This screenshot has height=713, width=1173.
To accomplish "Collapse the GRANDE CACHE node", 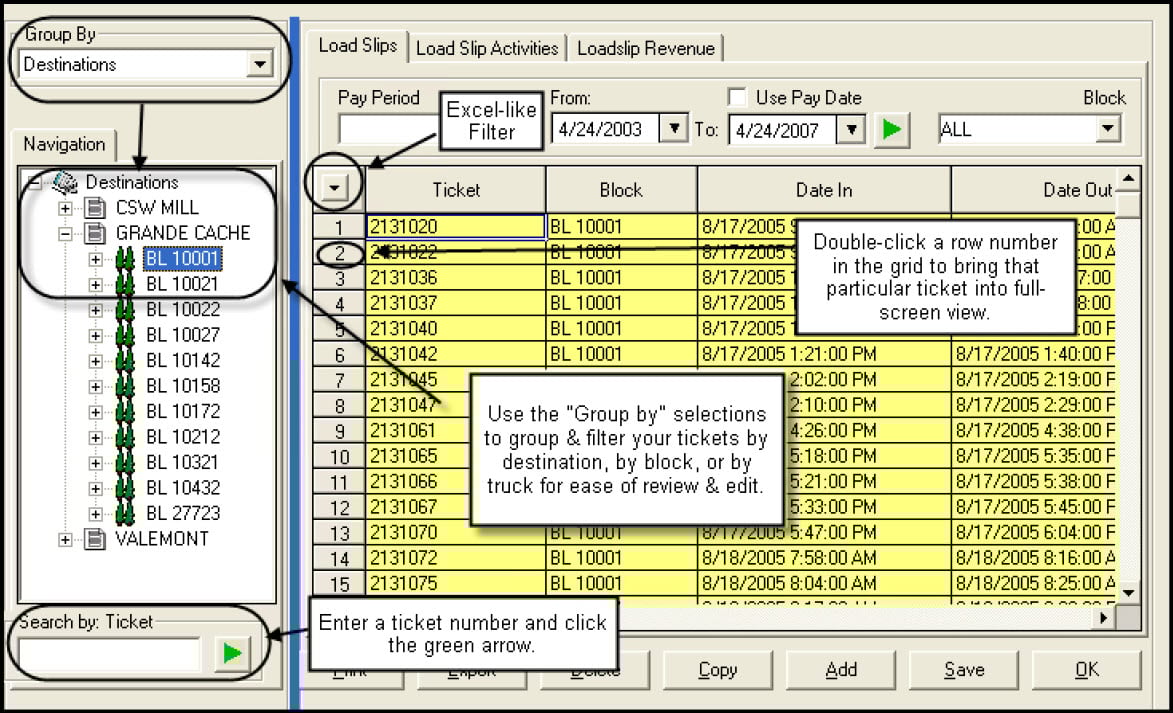I will pos(65,233).
